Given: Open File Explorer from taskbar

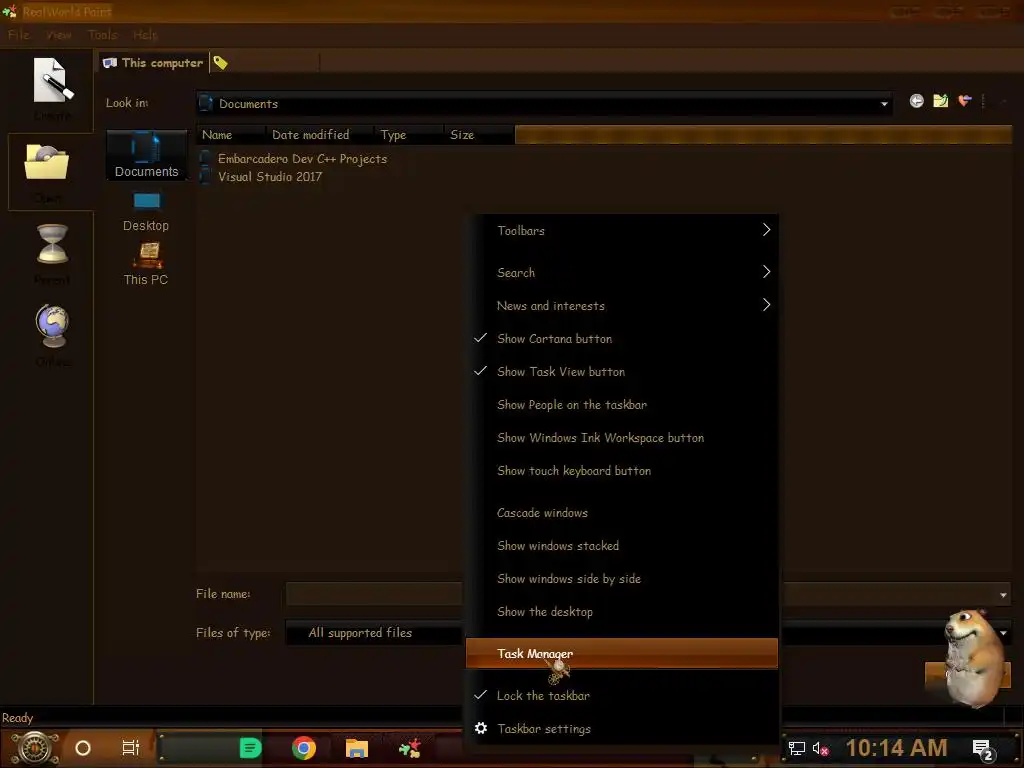Looking at the screenshot, I should (357, 748).
